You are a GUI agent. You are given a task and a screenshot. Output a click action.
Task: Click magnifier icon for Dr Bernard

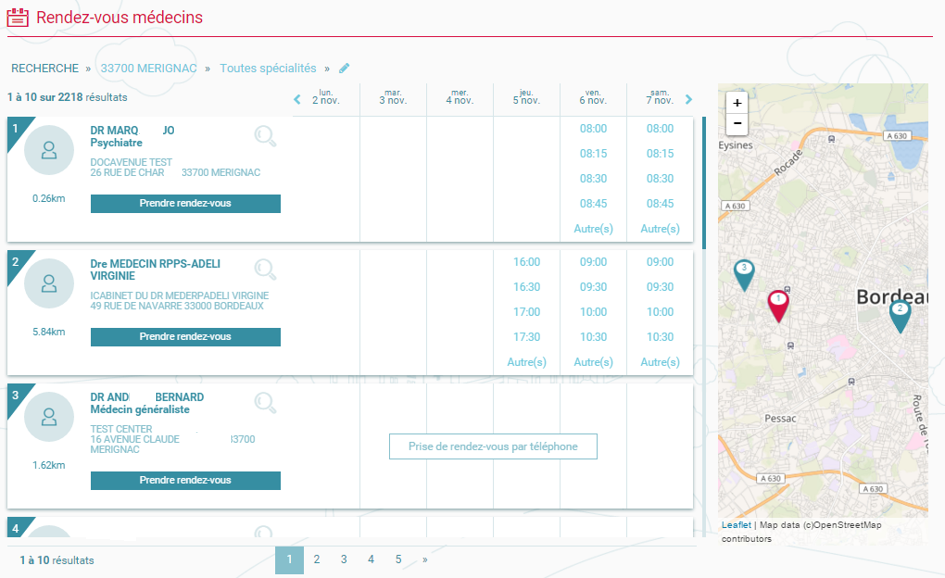tap(265, 402)
